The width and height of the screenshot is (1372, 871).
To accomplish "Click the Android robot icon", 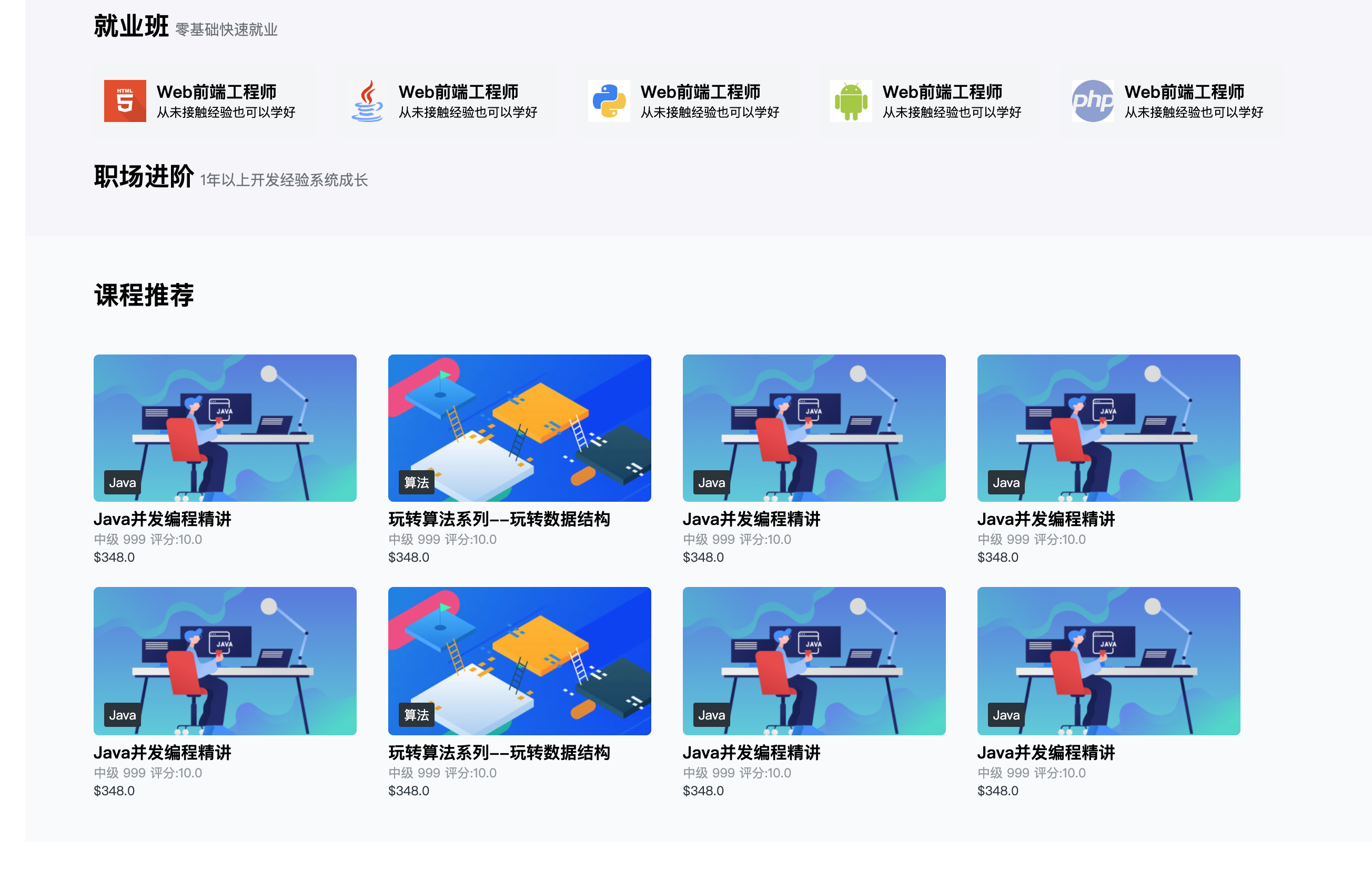I will click(851, 101).
